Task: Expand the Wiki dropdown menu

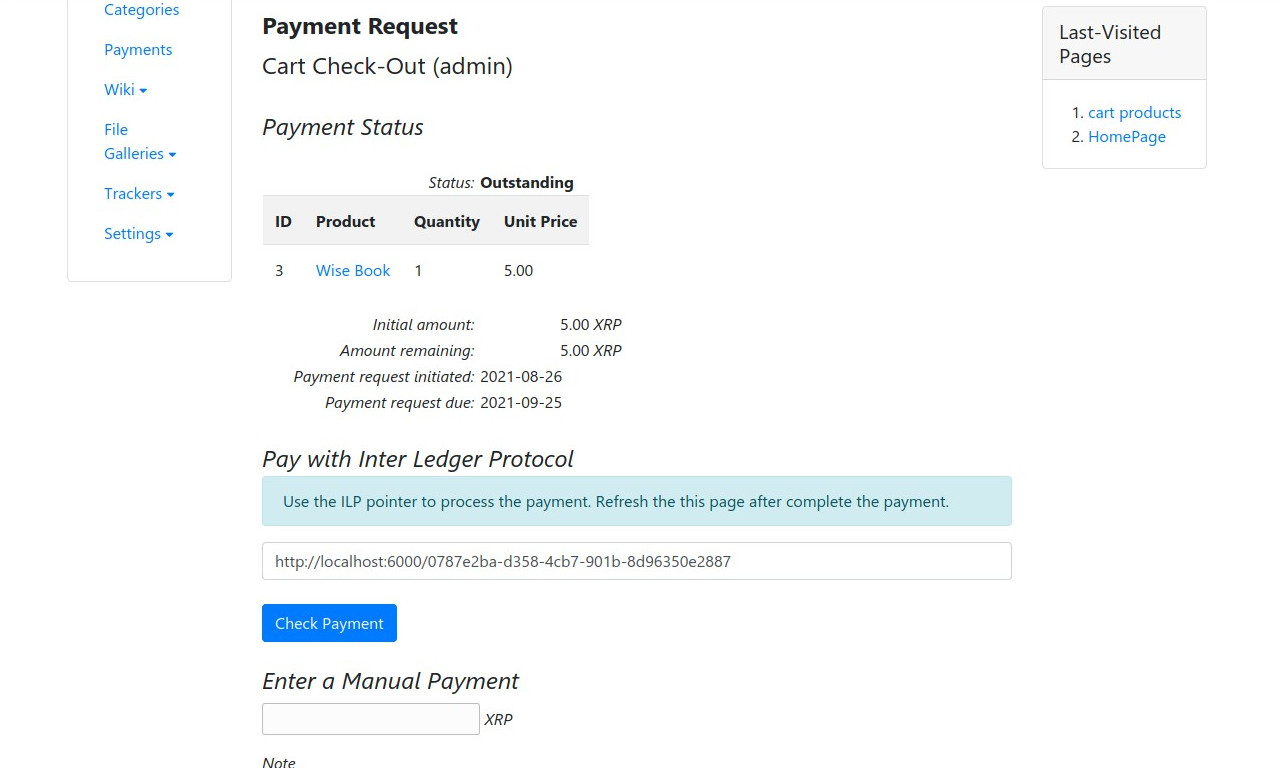Action: tap(125, 90)
